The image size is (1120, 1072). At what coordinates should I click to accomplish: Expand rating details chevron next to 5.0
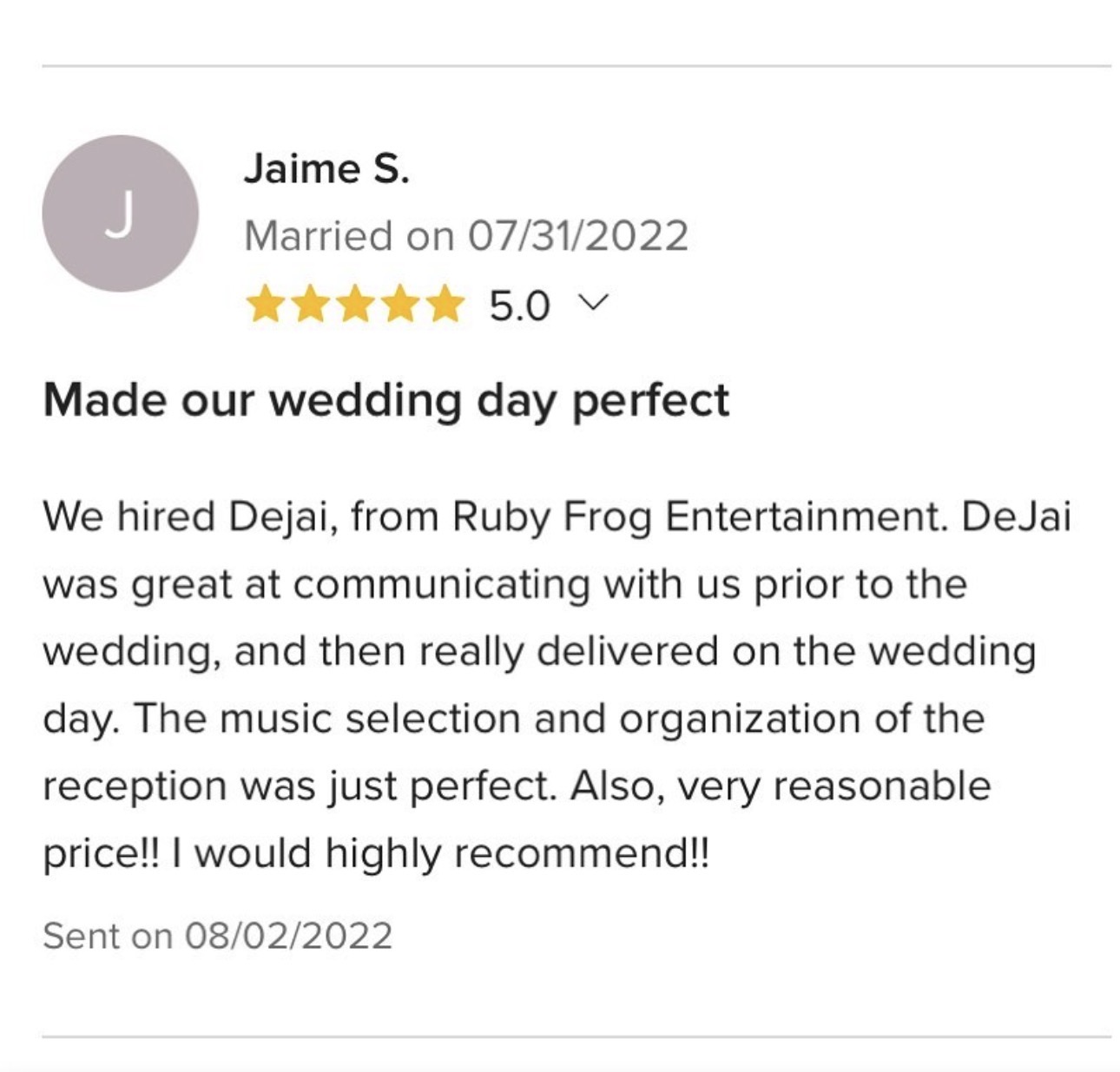tap(594, 304)
